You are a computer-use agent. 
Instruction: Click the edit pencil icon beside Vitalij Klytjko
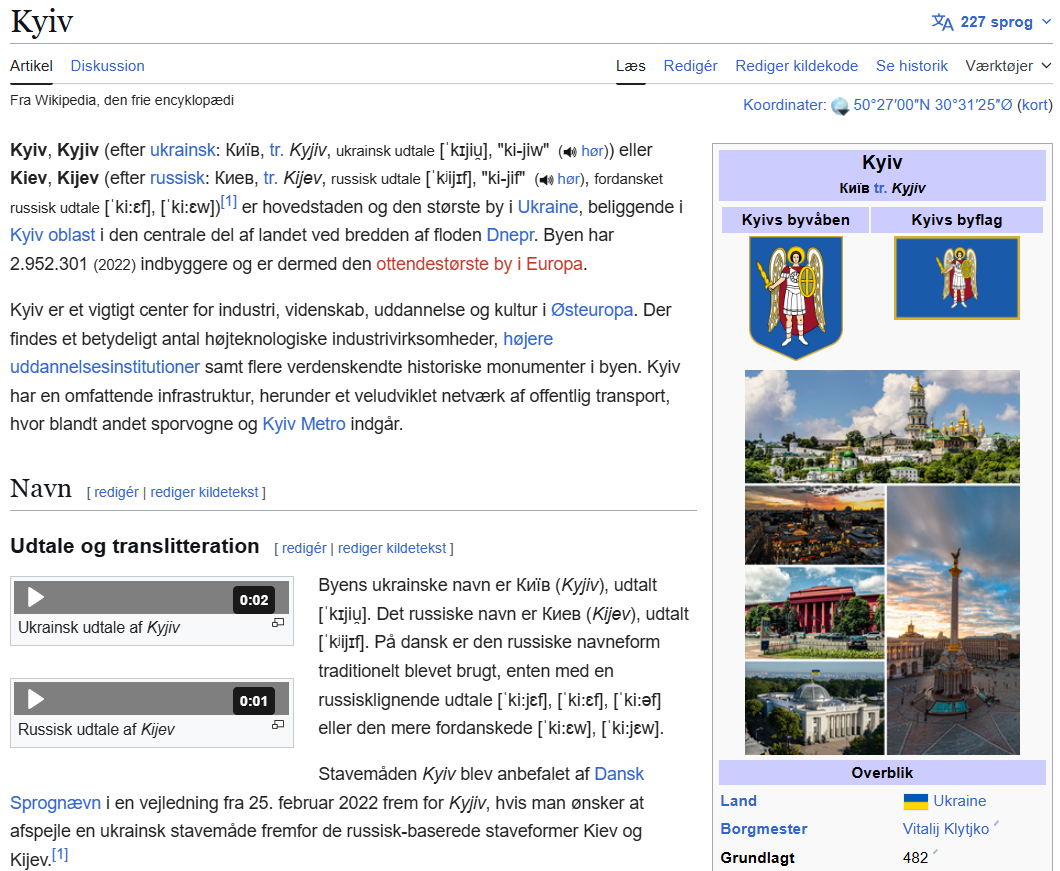pyautogui.click(x=996, y=824)
